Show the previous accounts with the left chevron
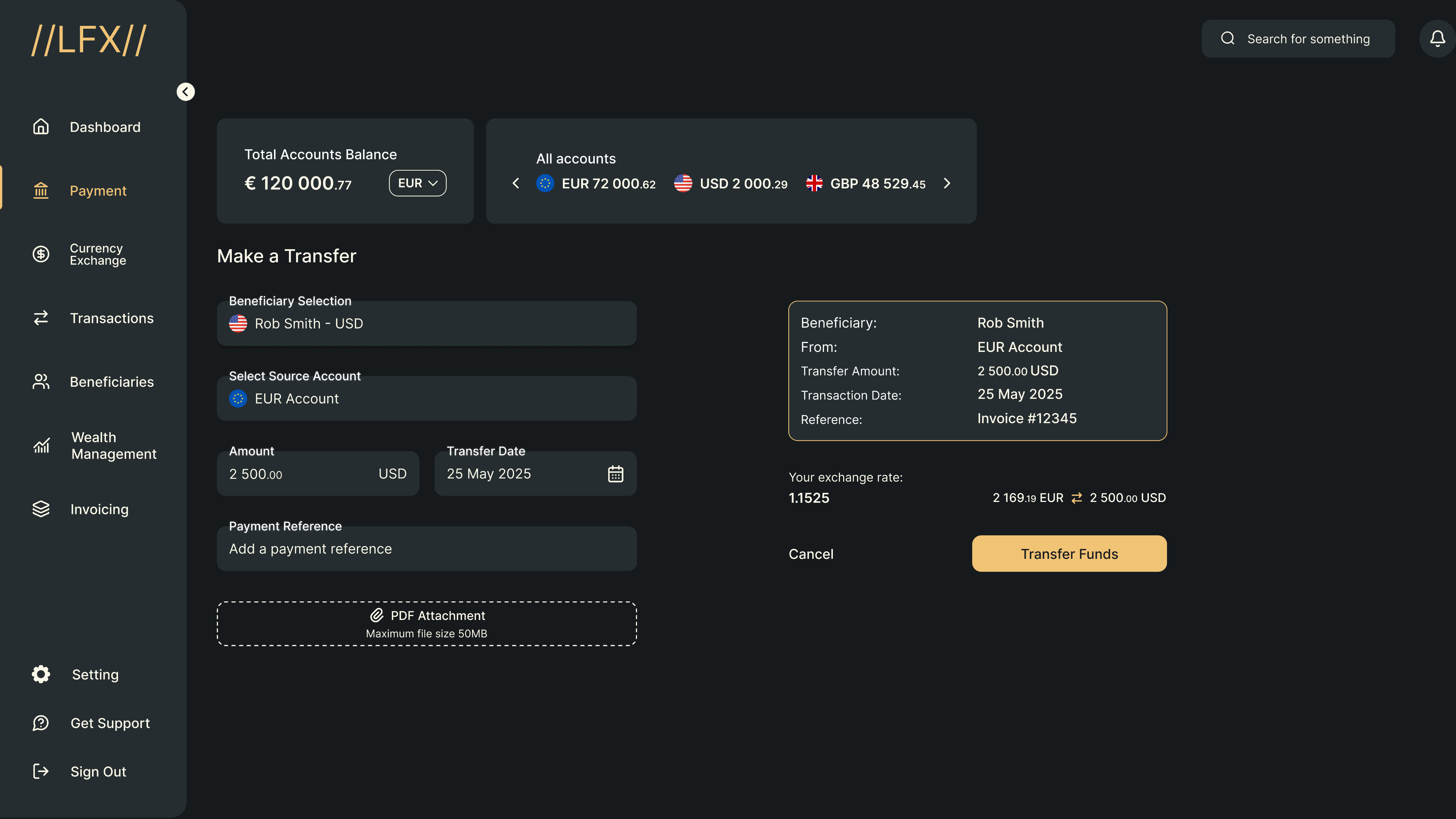 (x=515, y=183)
